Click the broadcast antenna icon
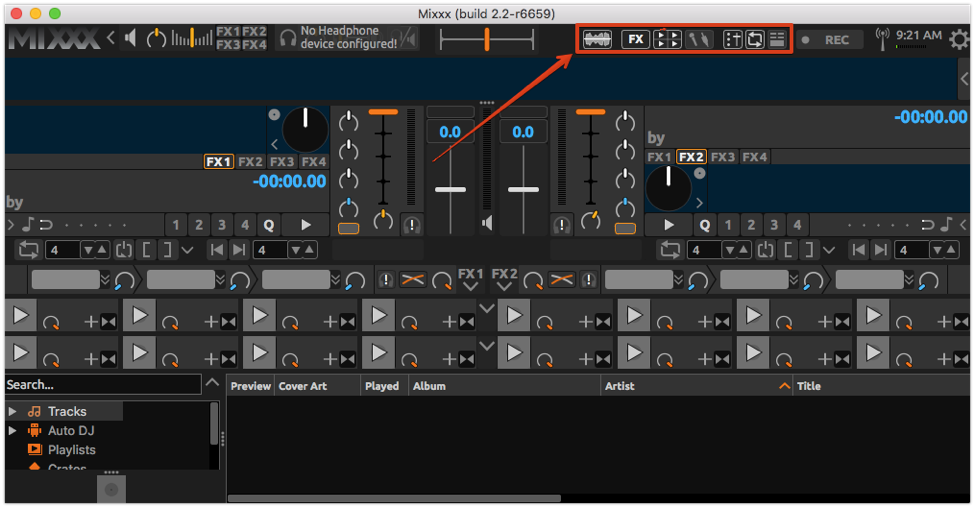This screenshot has height=506, width=974. [x=881, y=39]
